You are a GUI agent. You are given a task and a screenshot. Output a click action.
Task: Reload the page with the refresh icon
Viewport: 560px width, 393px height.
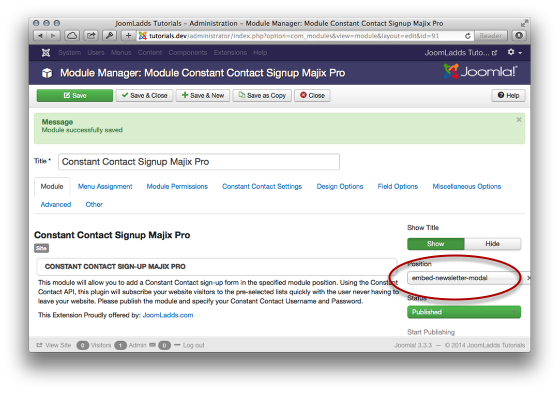(x=468, y=36)
